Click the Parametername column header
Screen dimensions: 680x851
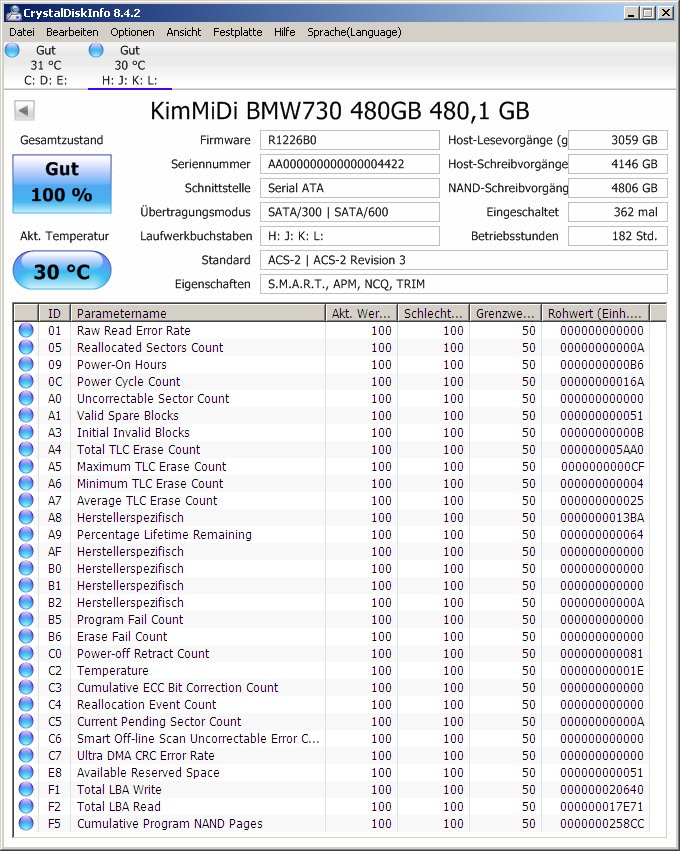198,313
